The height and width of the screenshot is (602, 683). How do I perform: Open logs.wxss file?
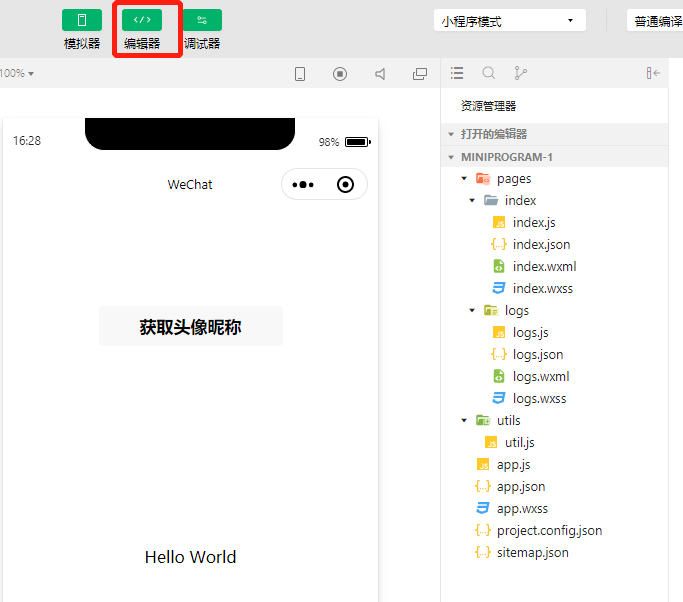(539, 399)
